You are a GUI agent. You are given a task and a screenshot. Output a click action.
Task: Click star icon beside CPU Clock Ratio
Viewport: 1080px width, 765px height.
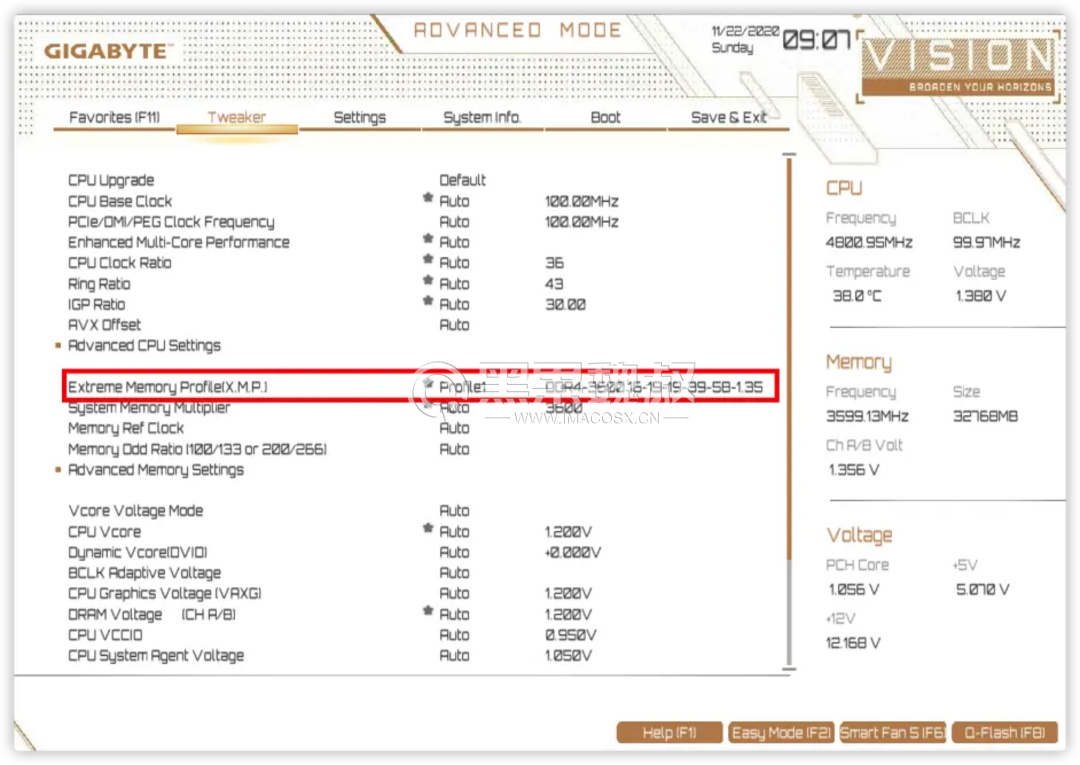click(x=428, y=260)
